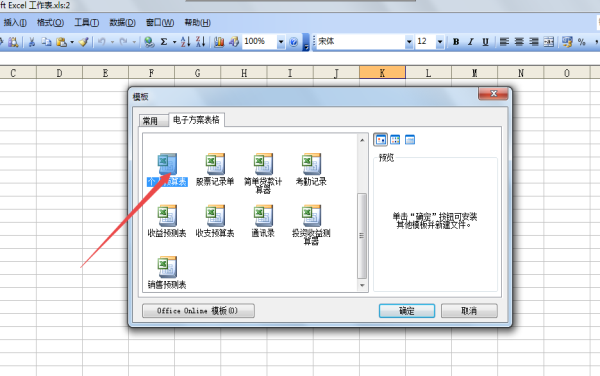Click the Copy icon in toolbar

click(x=46, y=42)
